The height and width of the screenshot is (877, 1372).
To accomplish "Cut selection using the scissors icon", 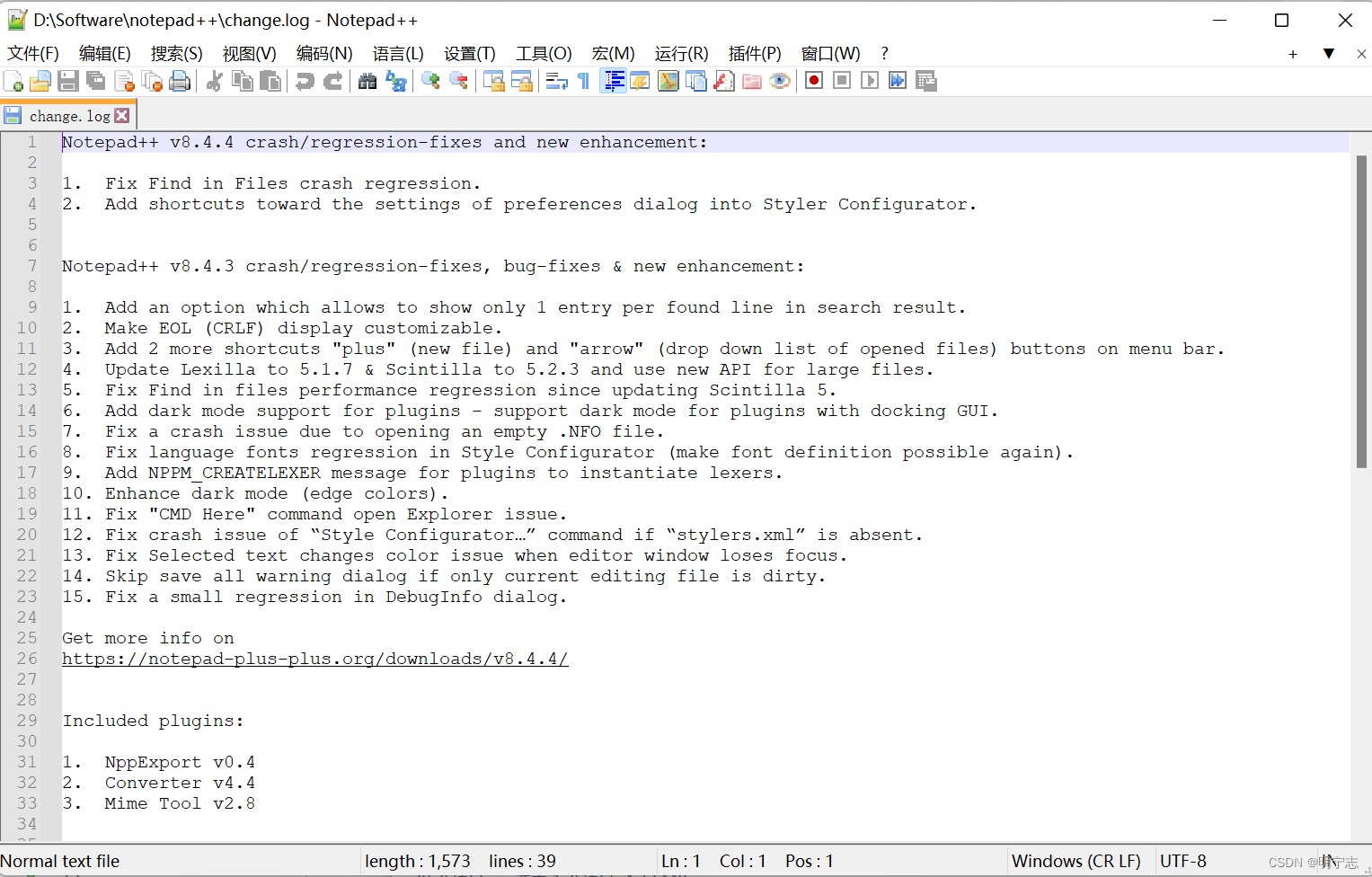I will [x=215, y=81].
